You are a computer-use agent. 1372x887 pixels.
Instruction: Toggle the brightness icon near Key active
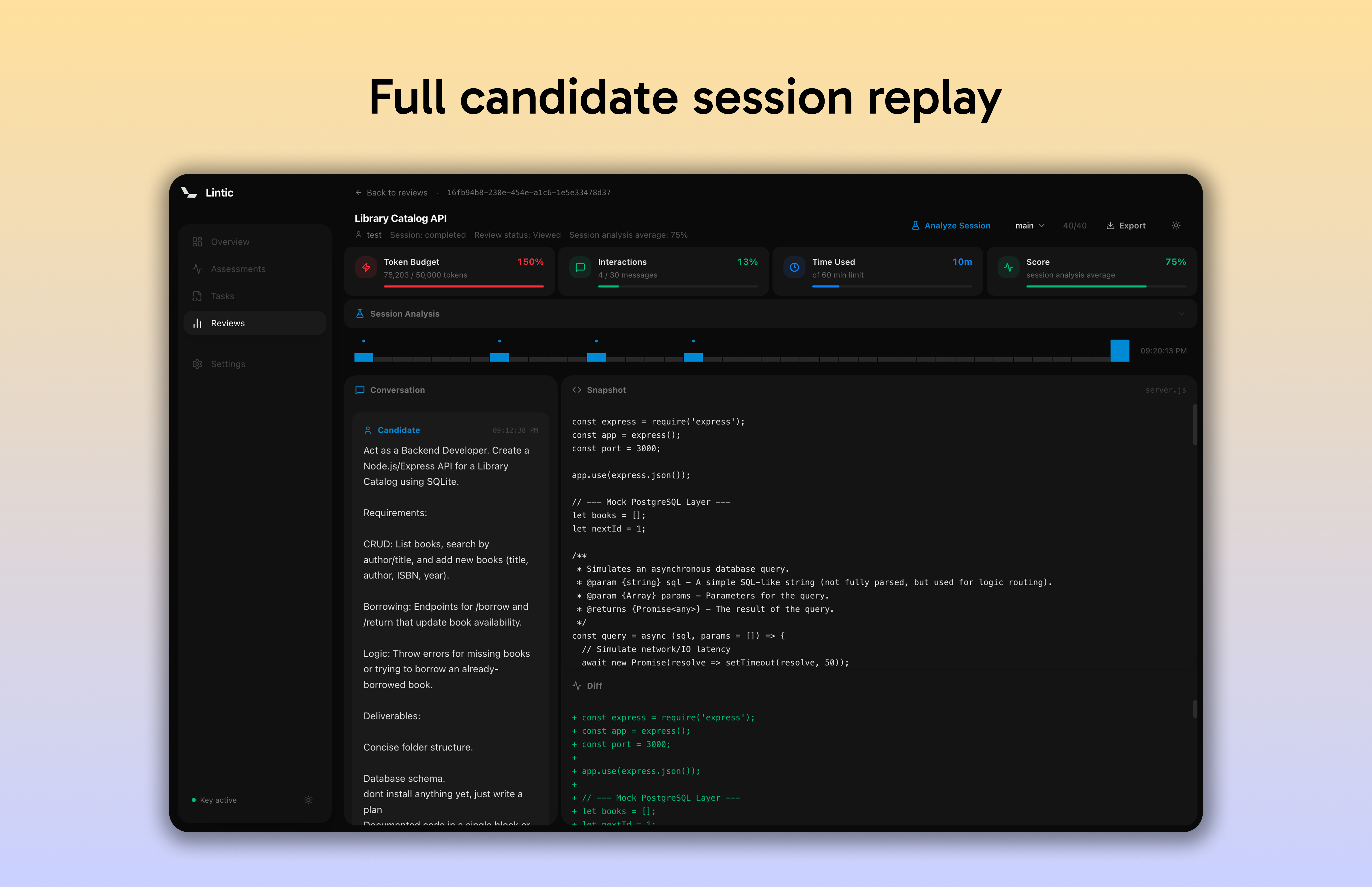coord(309,800)
